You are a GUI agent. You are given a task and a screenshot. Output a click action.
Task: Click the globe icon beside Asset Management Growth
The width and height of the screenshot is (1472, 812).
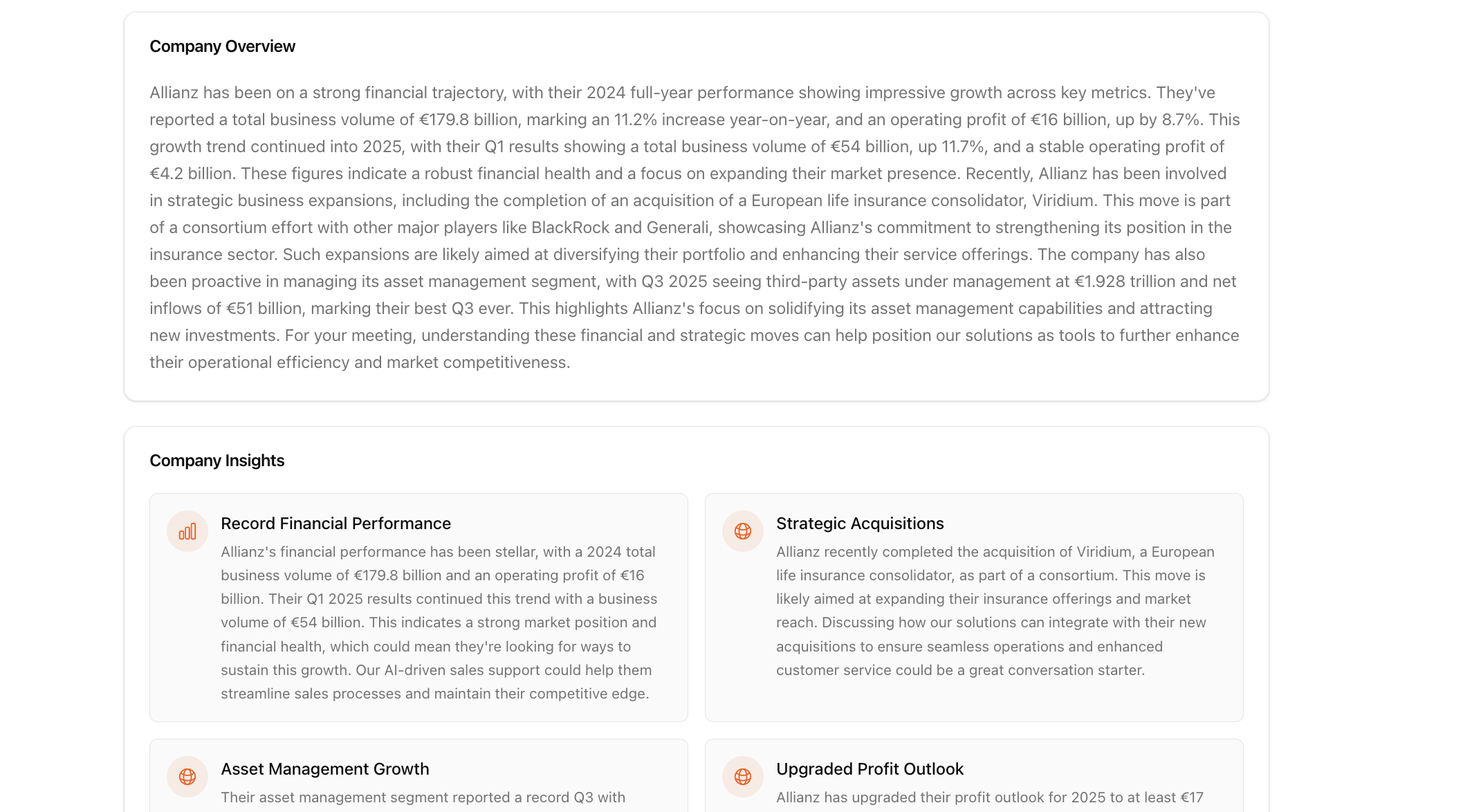click(187, 777)
